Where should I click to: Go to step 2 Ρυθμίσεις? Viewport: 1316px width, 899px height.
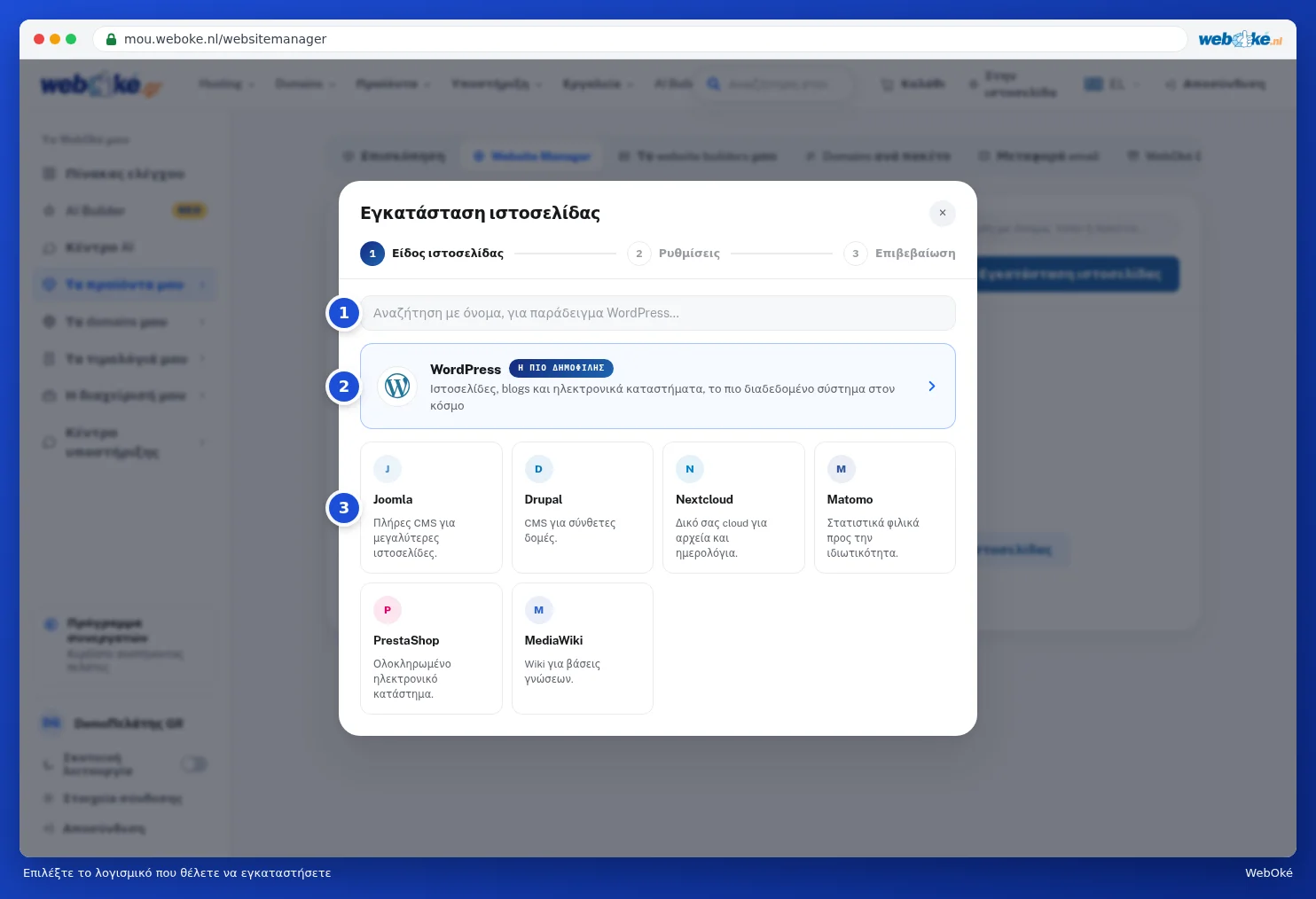coord(674,254)
